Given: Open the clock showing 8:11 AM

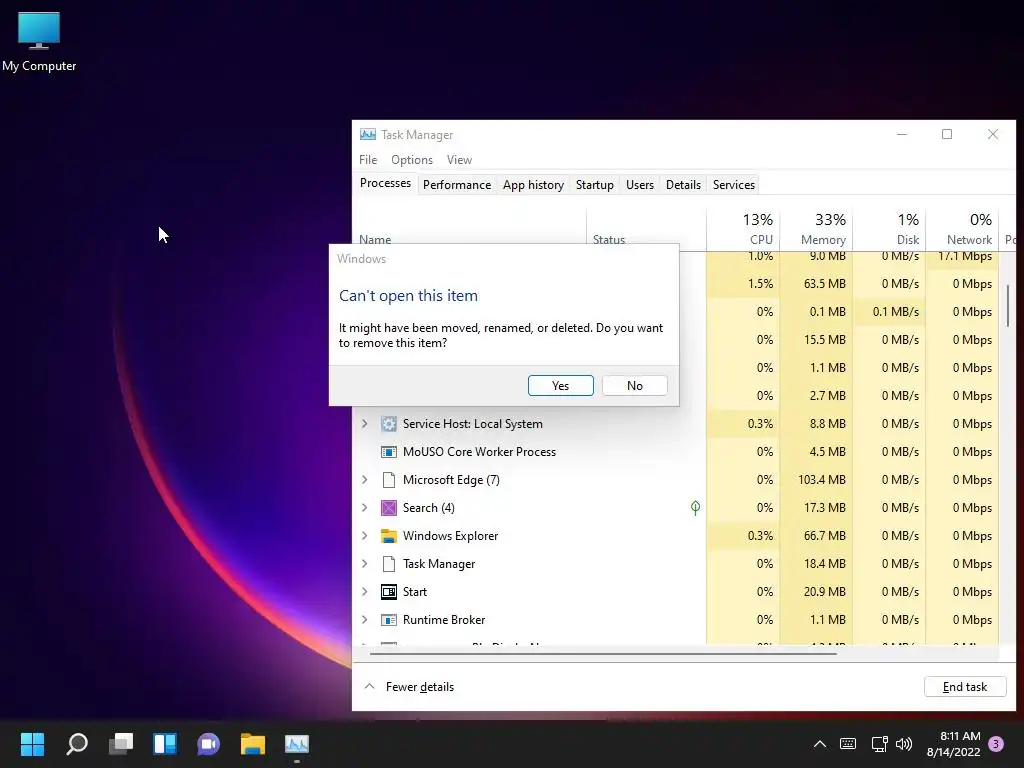Looking at the screenshot, I should (x=953, y=743).
